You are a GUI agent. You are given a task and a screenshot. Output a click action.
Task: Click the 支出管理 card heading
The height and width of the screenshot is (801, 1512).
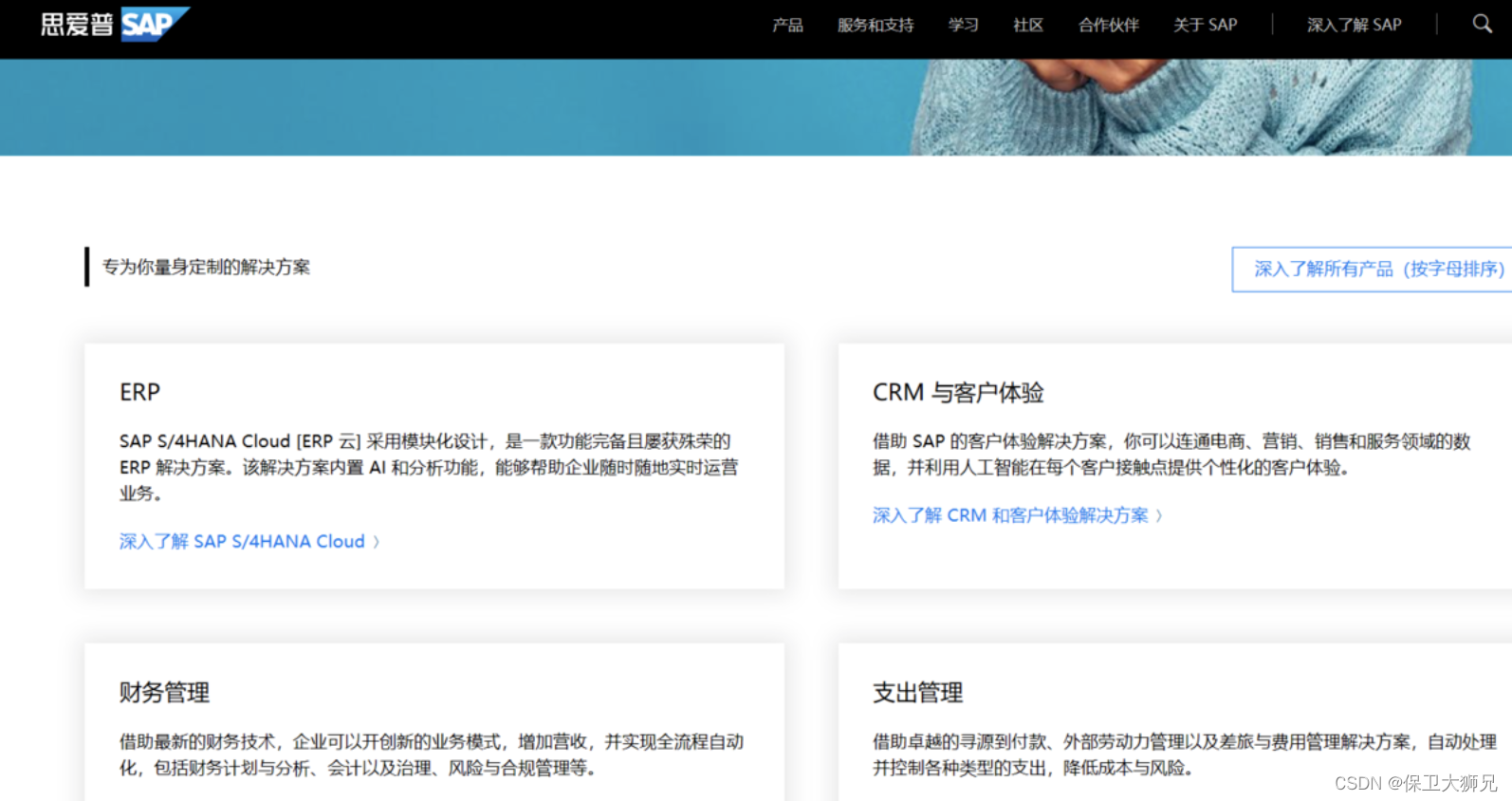click(x=917, y=692)
